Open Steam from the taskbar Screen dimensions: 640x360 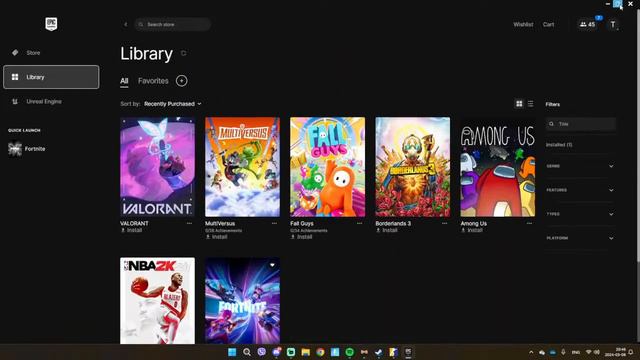(x=378, y=352)
